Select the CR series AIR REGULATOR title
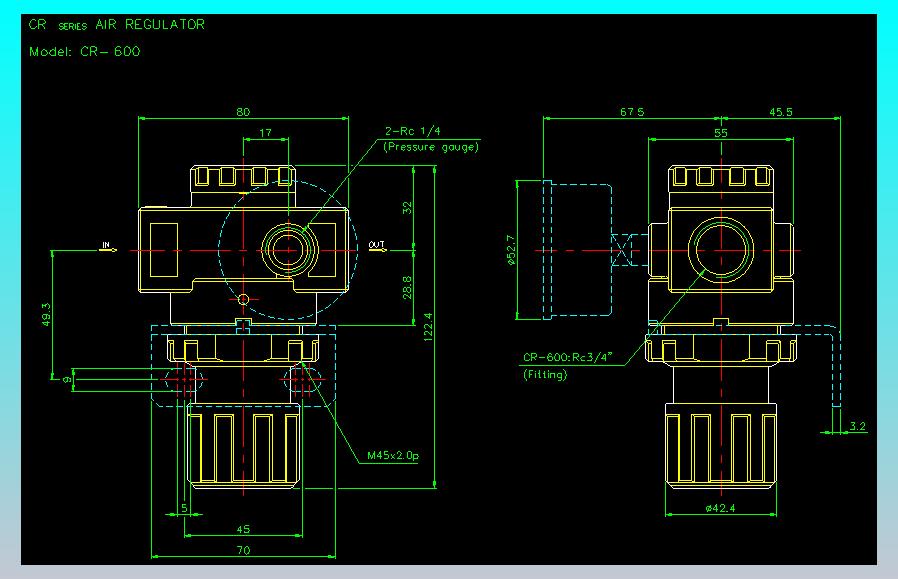Screen dimensions: 898x579 [116, 25]
